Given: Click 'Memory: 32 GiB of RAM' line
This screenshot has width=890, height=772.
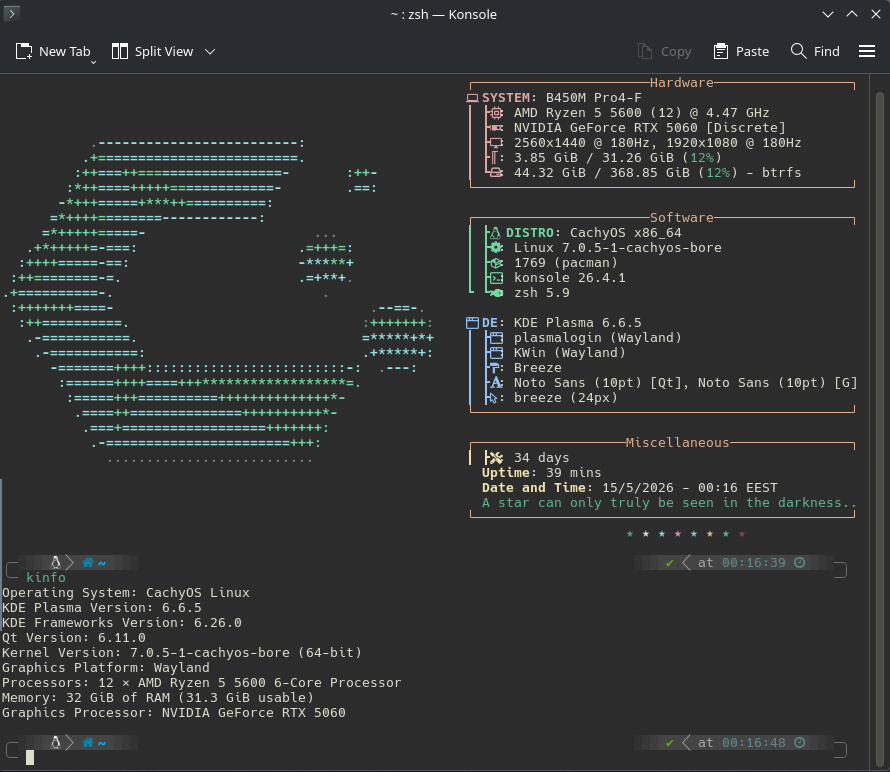Looking at the screenshot, I should click(158, 698).
